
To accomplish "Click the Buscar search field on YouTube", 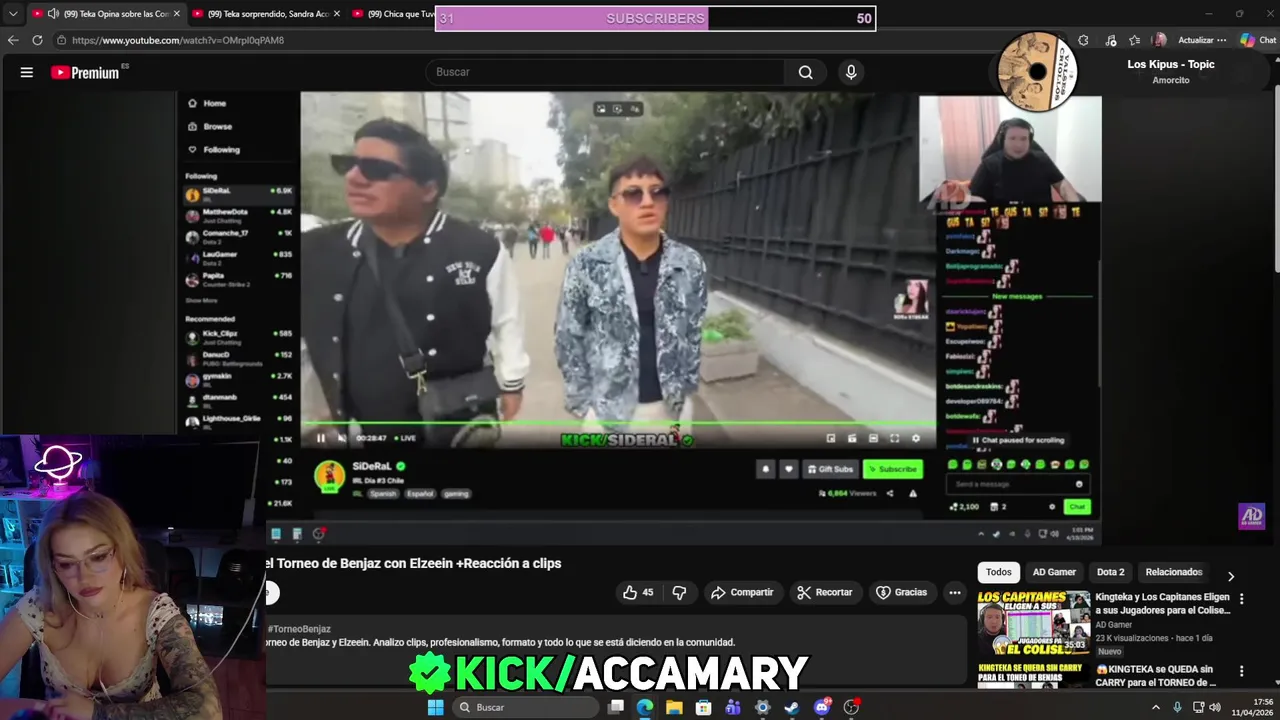I will point(606,72).
